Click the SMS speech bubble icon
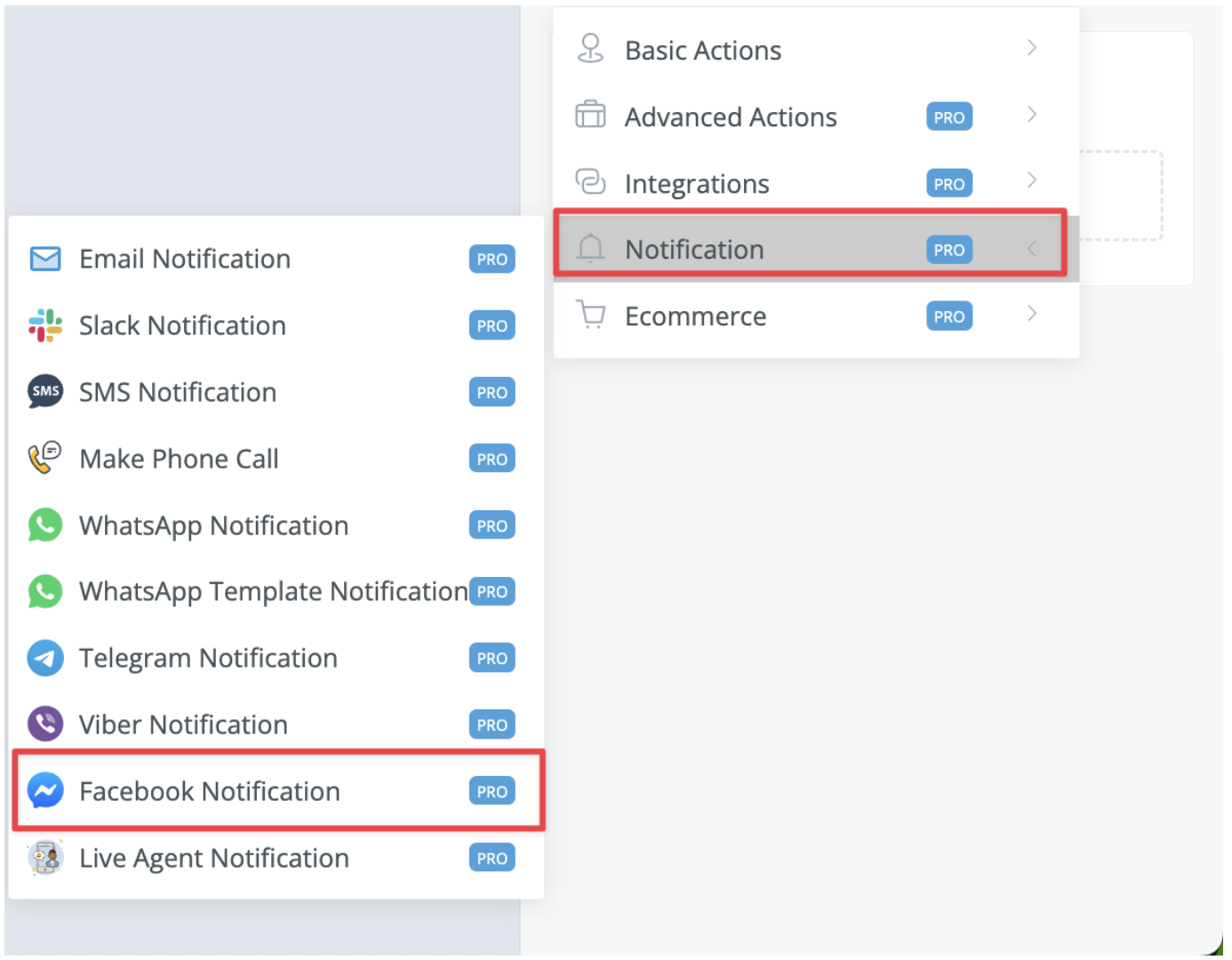 [x=45, y=392]
